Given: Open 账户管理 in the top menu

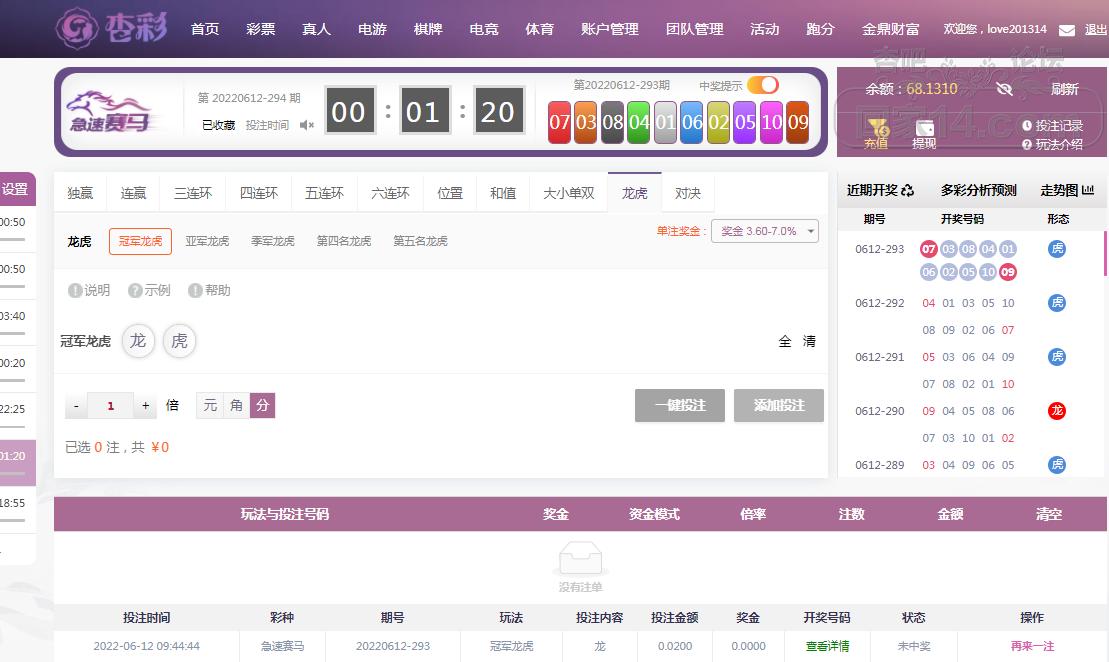Looking at the screenshot, I should (609, 29).
